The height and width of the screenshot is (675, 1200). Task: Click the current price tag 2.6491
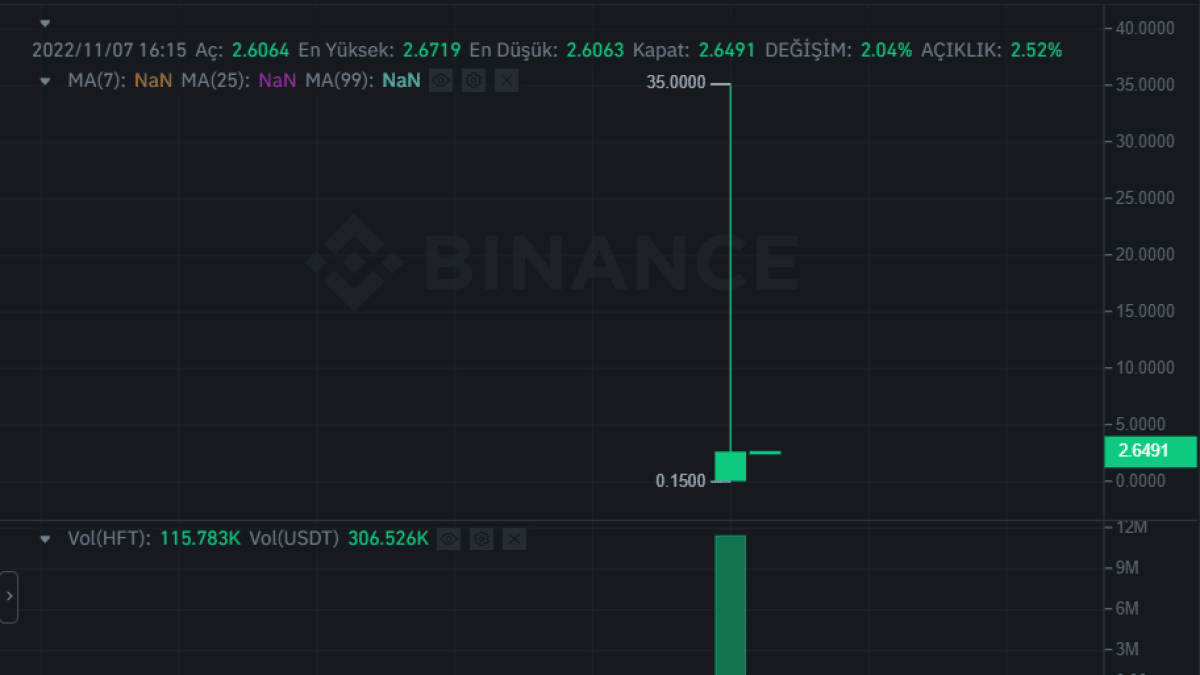pos(1150,451)
